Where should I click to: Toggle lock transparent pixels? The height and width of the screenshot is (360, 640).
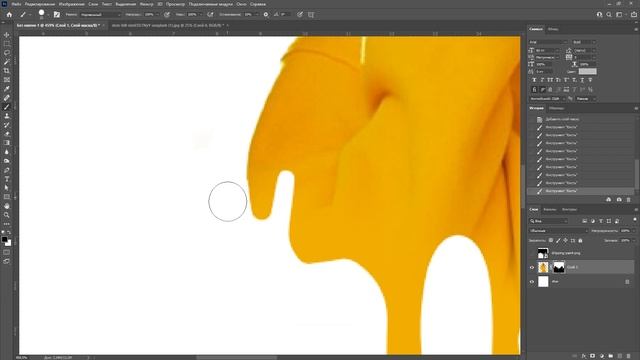tap(551, 240)
